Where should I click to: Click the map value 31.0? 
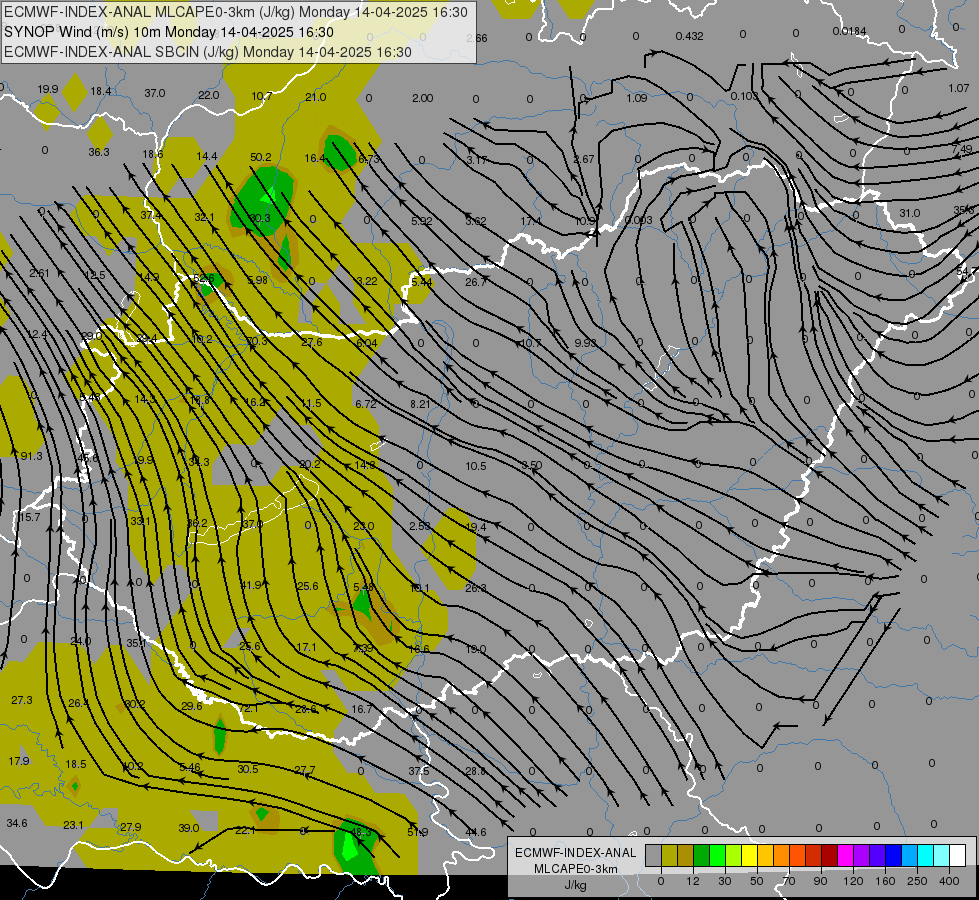click(909, 213)
